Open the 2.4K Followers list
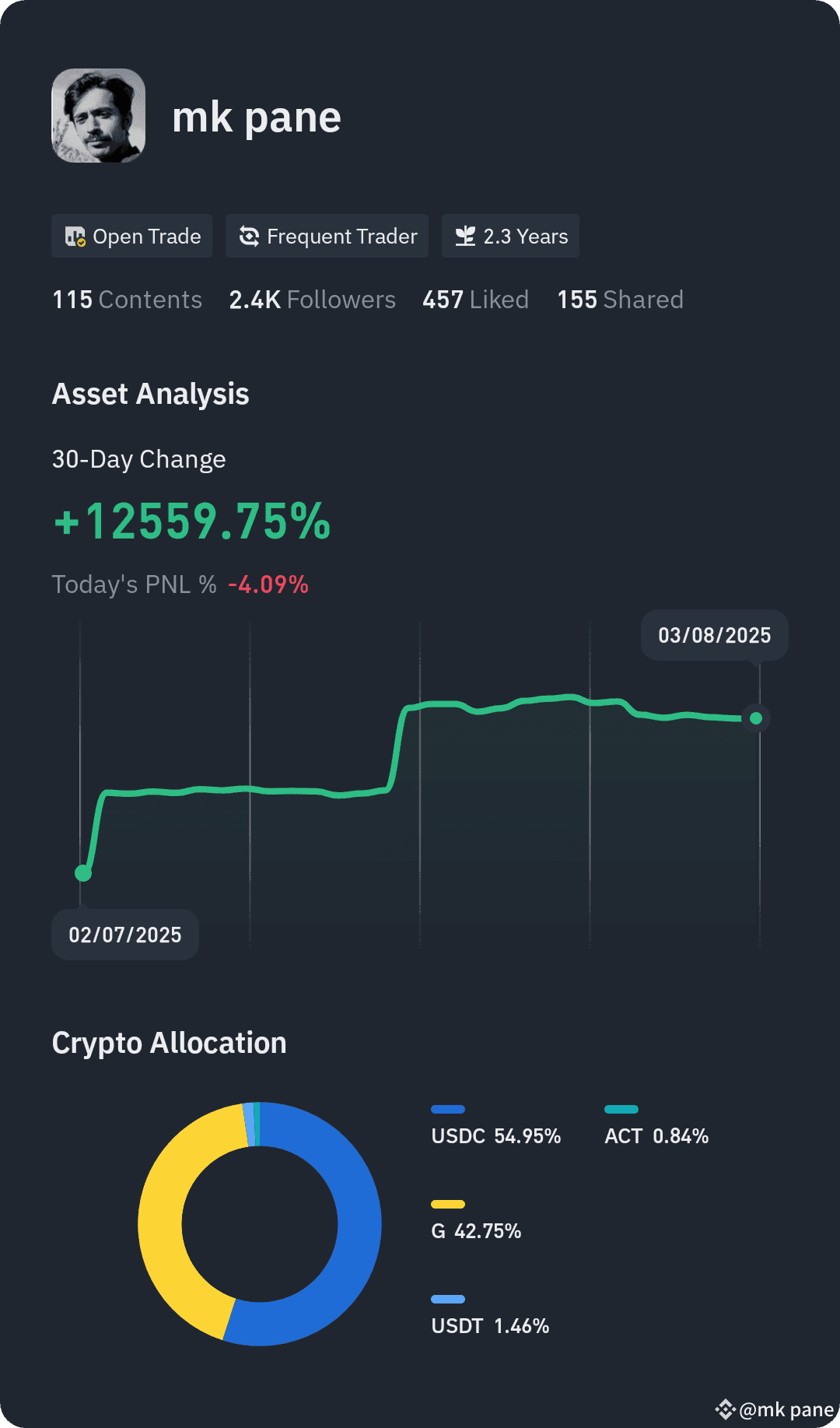 312,300
